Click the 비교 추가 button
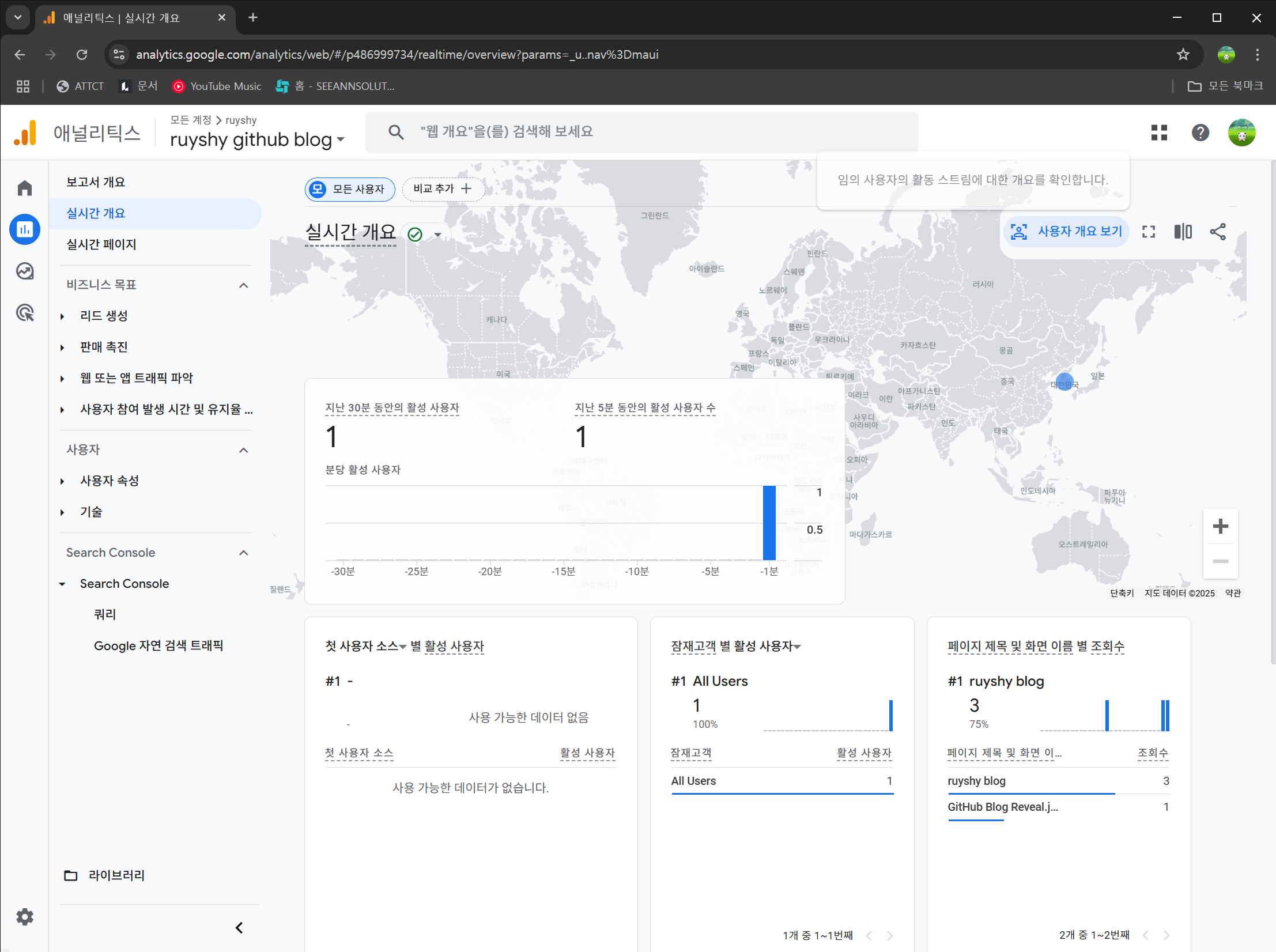The width and height of the screenshot is (1276, 952). pos(442,189)
